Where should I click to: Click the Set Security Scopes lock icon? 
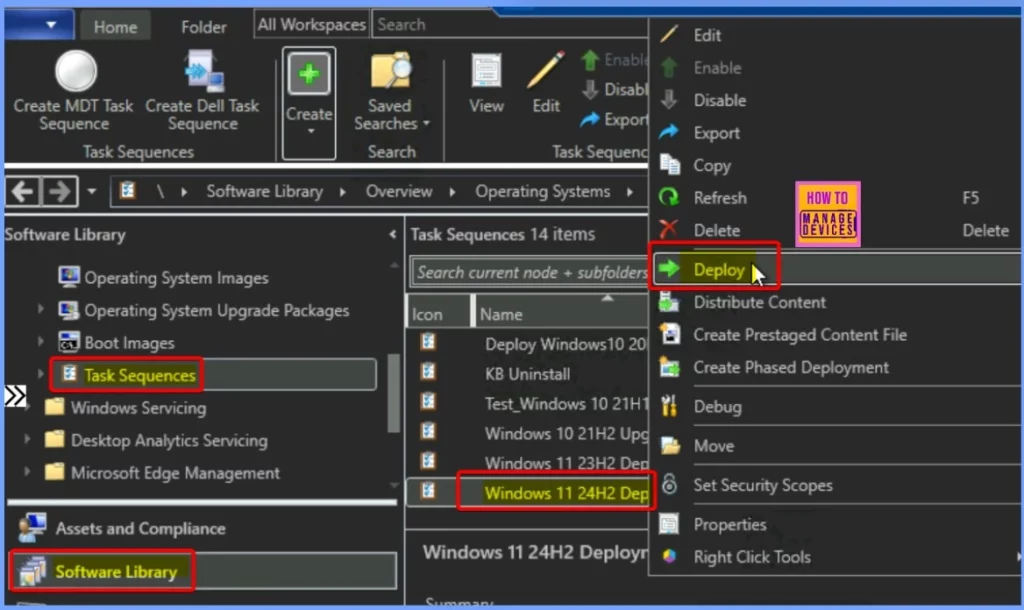click(669, 484)
